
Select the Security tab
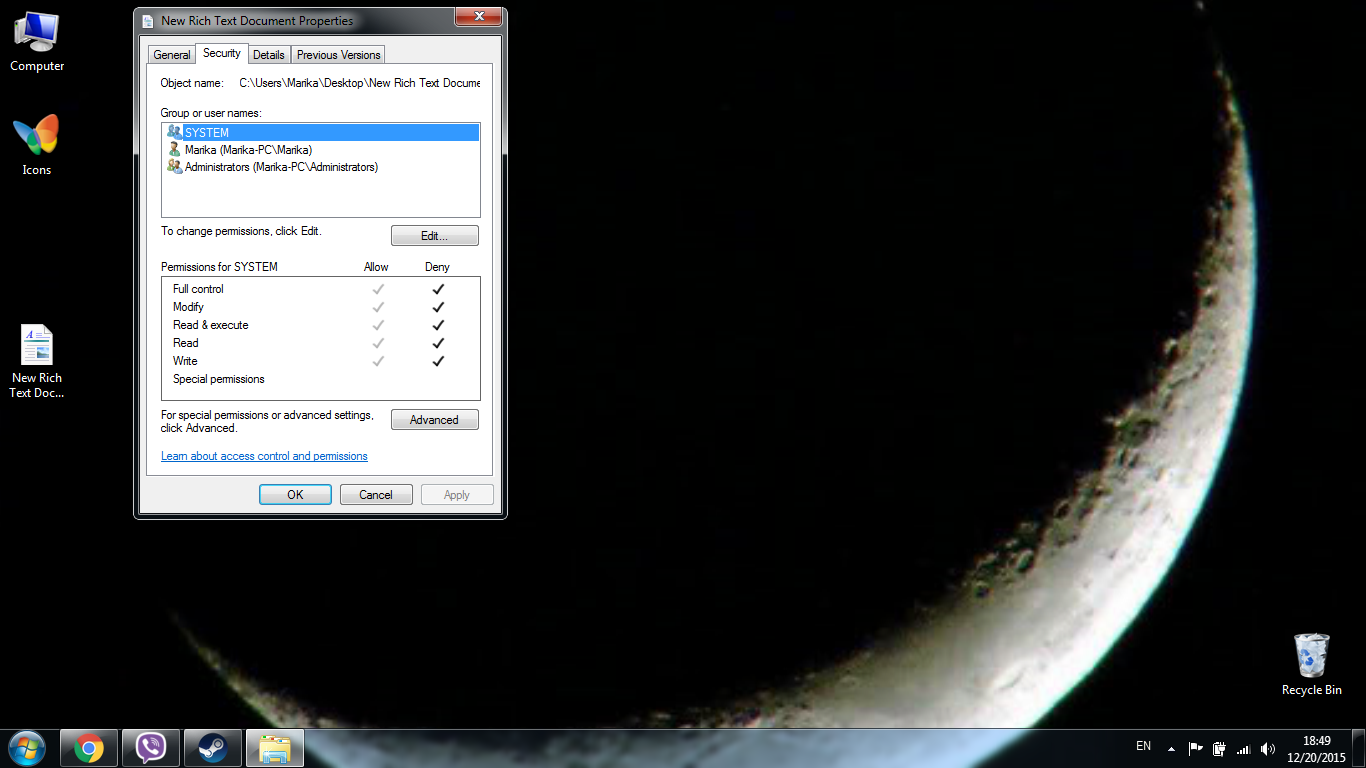point(221,53)
